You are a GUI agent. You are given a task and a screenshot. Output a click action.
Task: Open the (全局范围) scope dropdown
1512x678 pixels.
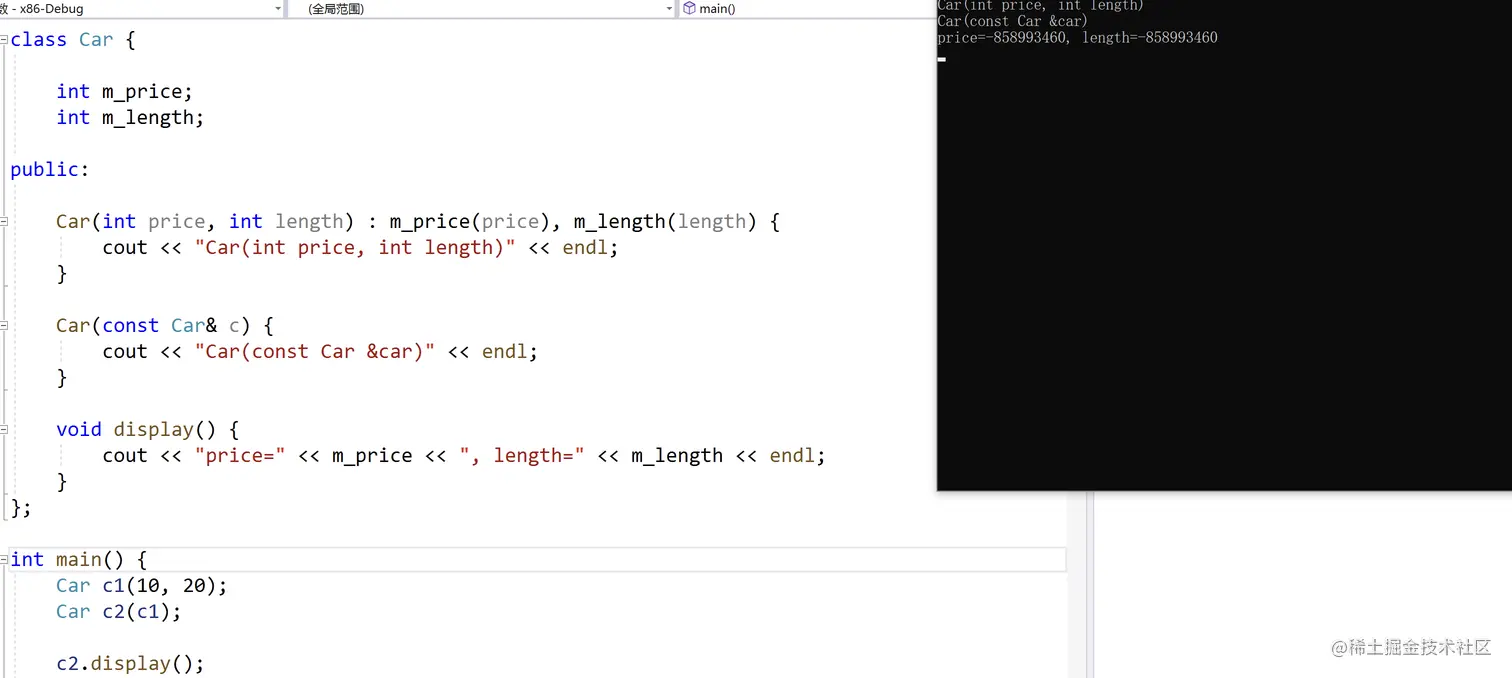[482, 8]
